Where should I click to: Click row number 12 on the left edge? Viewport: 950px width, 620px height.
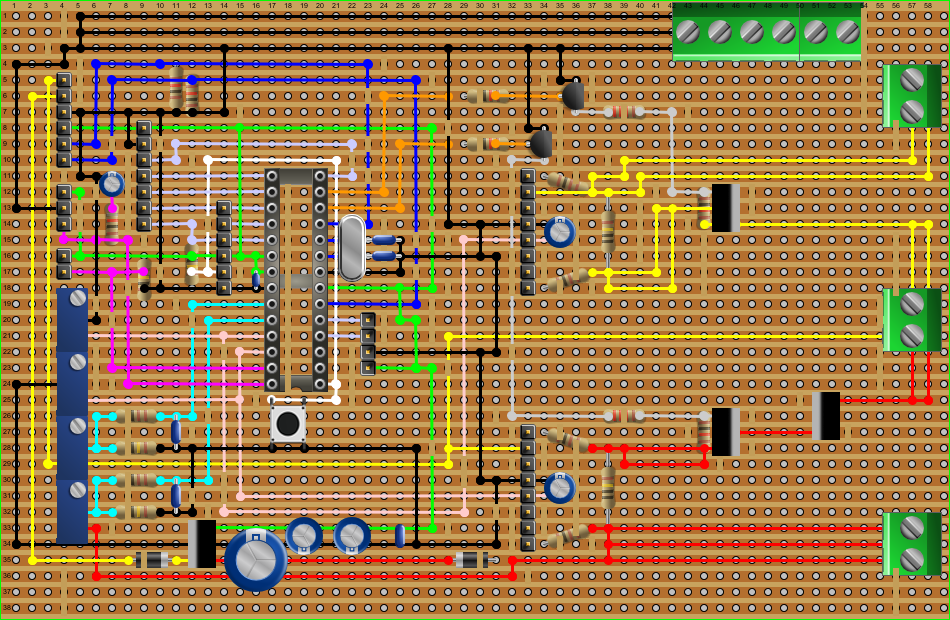(x=6, y=192)
